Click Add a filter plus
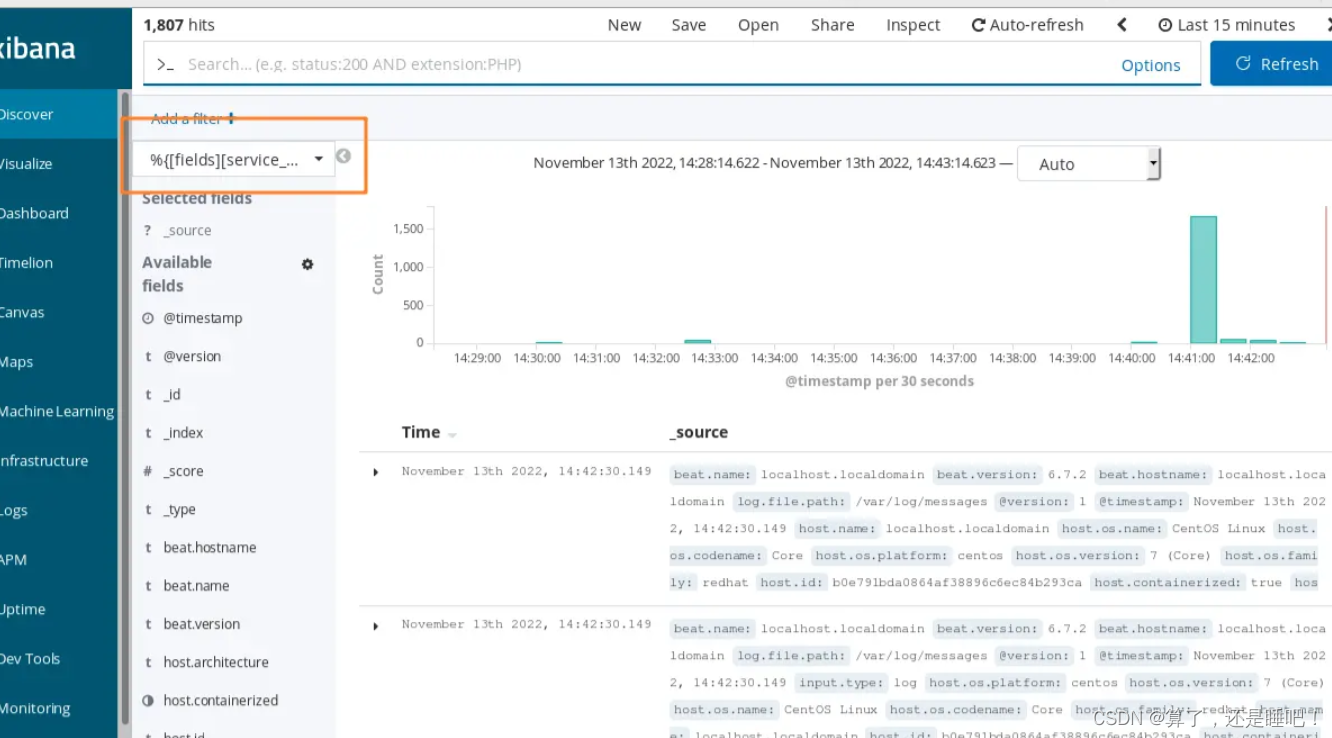Viewport: 1332px width, 738px height. tap(193, 119)
